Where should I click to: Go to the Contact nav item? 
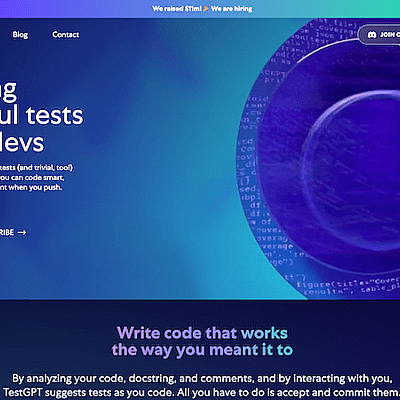click(66, 35)
